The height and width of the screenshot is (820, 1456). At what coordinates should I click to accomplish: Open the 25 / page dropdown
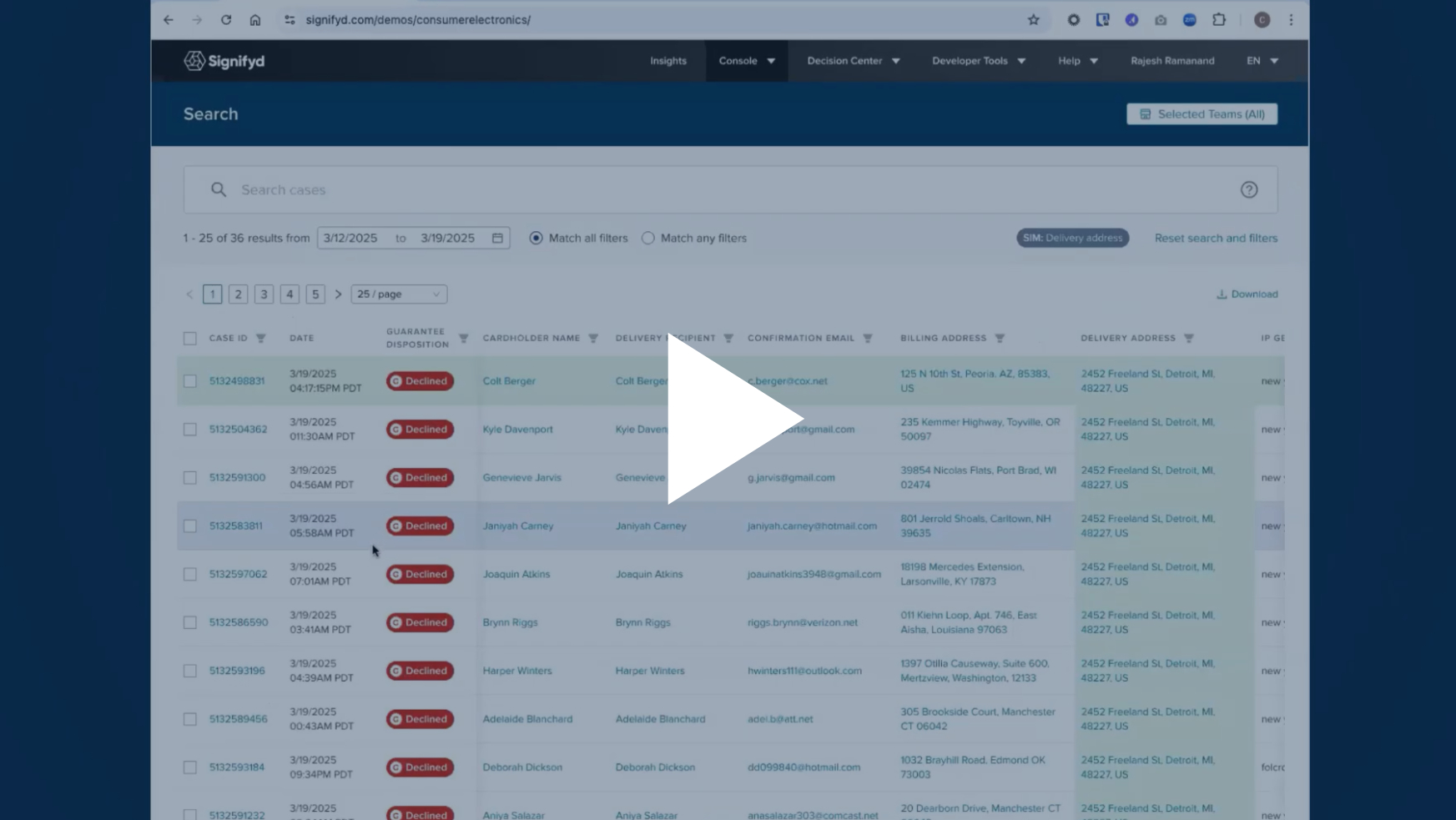399,294
